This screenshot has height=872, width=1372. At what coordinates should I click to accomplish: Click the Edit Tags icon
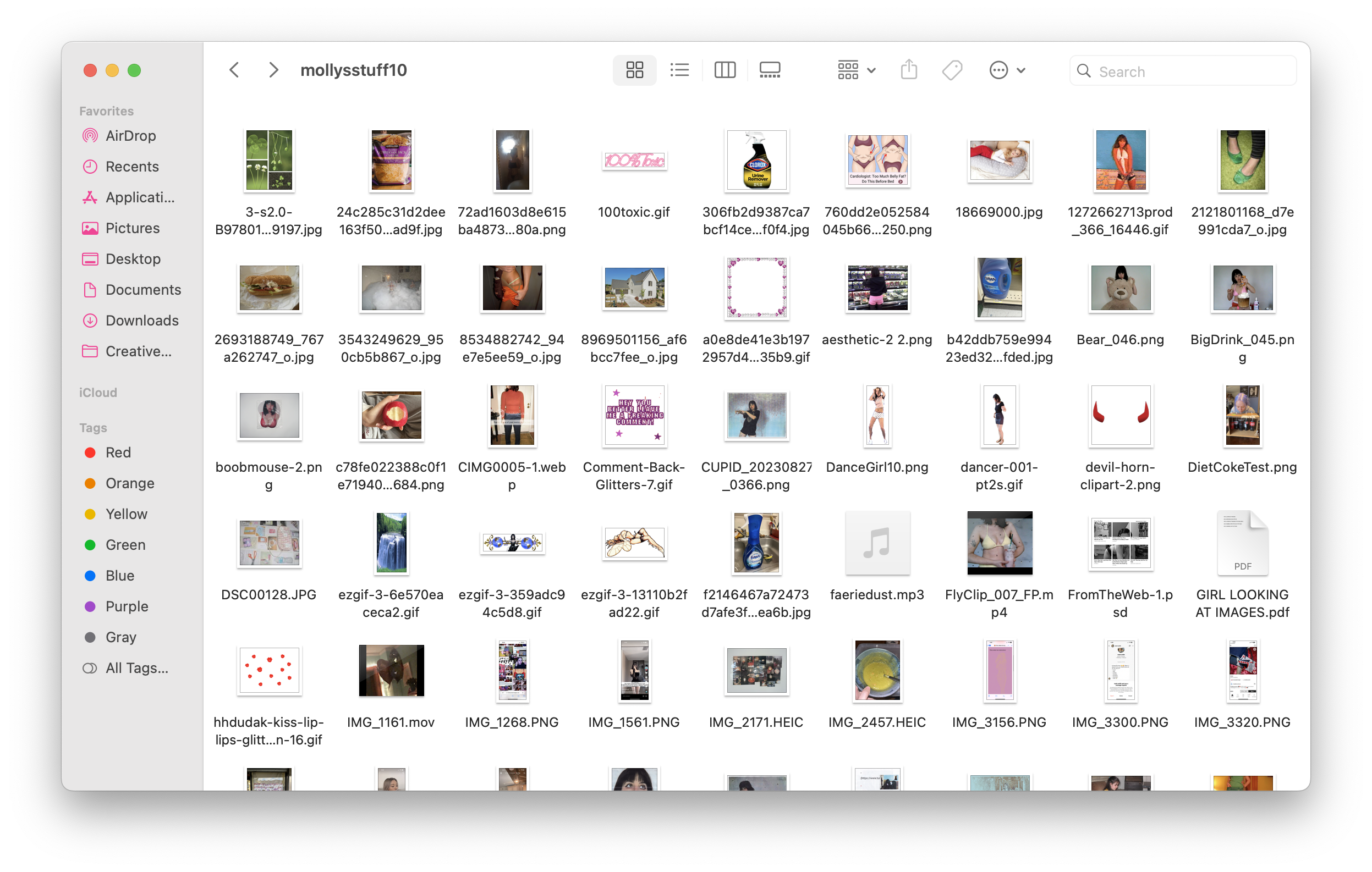pyautogui.click(x=952, y=70)
